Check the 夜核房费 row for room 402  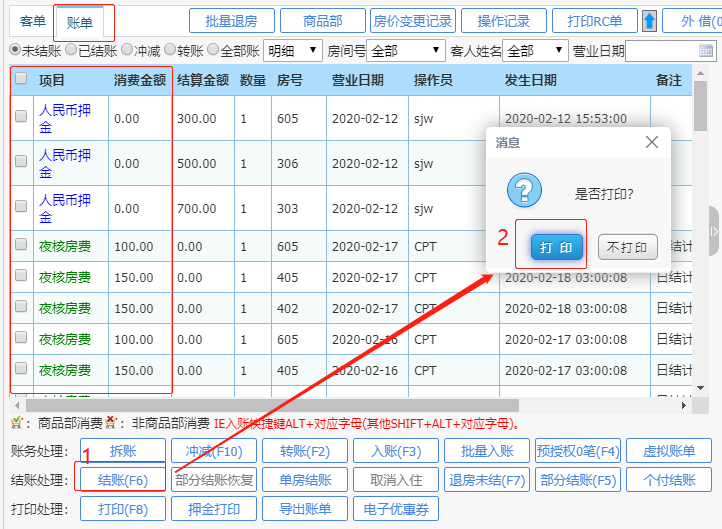21,307
